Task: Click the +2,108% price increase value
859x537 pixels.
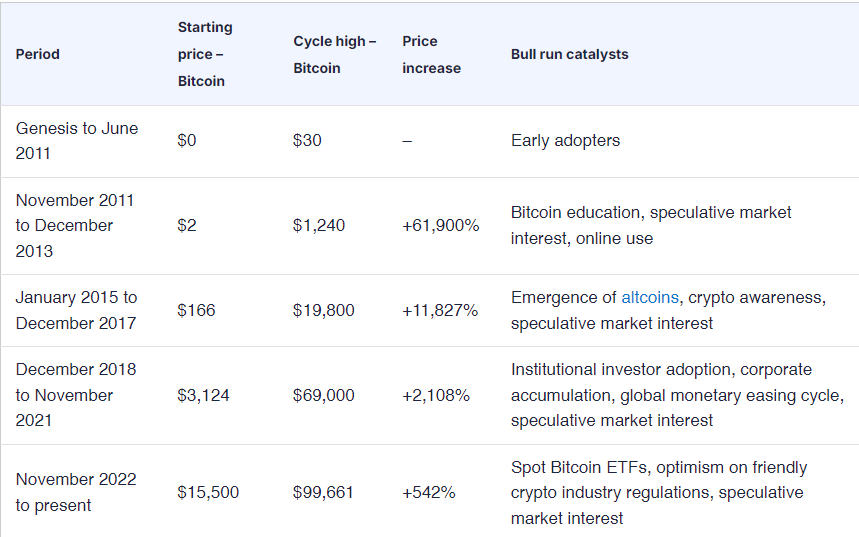Action: point(436,396)
